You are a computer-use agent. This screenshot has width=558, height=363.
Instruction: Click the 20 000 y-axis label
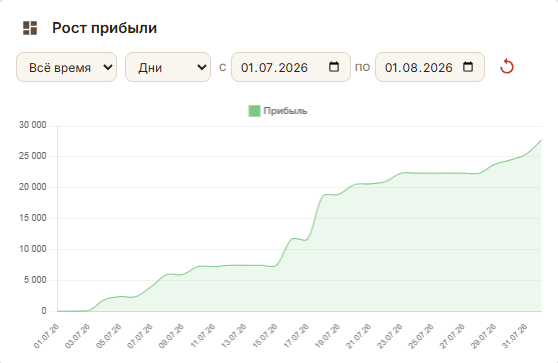(x=33, y=187)
